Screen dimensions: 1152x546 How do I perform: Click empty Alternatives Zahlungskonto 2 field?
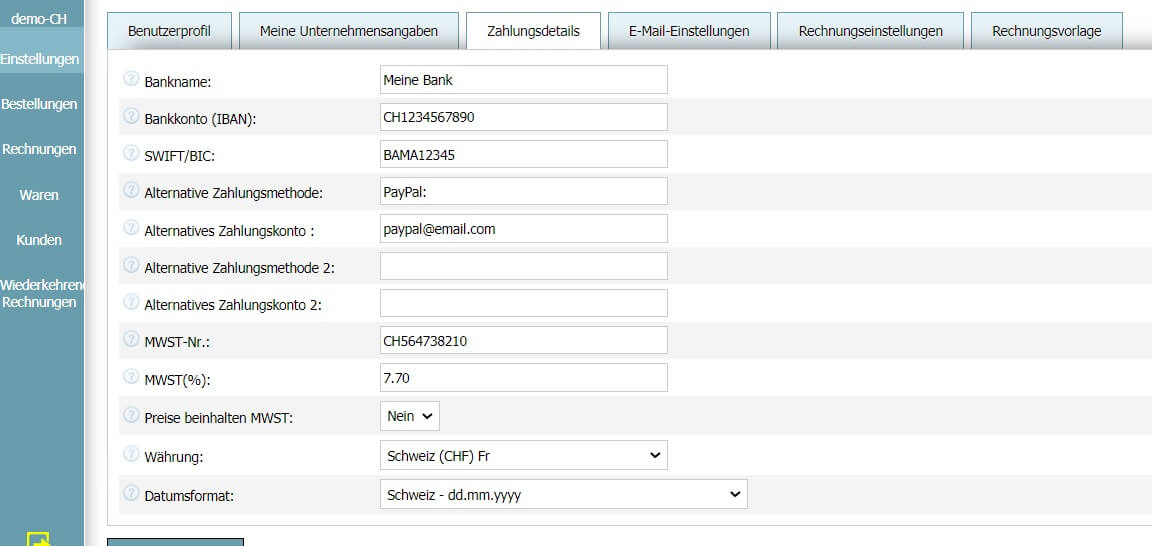pyautogui.click(x=524, y=303)
